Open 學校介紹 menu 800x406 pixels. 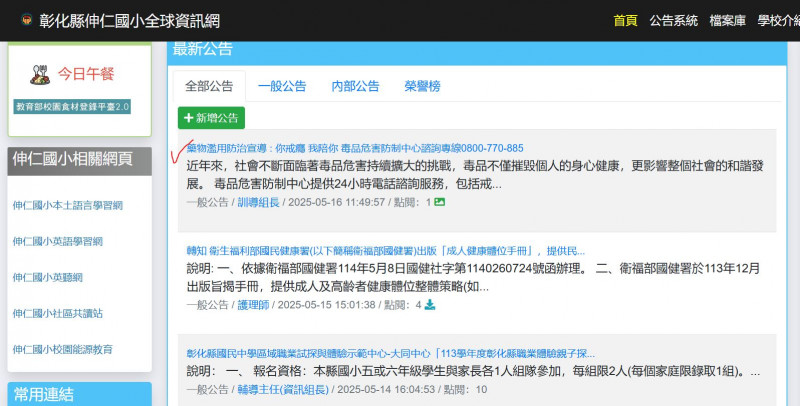[x=779, y=21]
